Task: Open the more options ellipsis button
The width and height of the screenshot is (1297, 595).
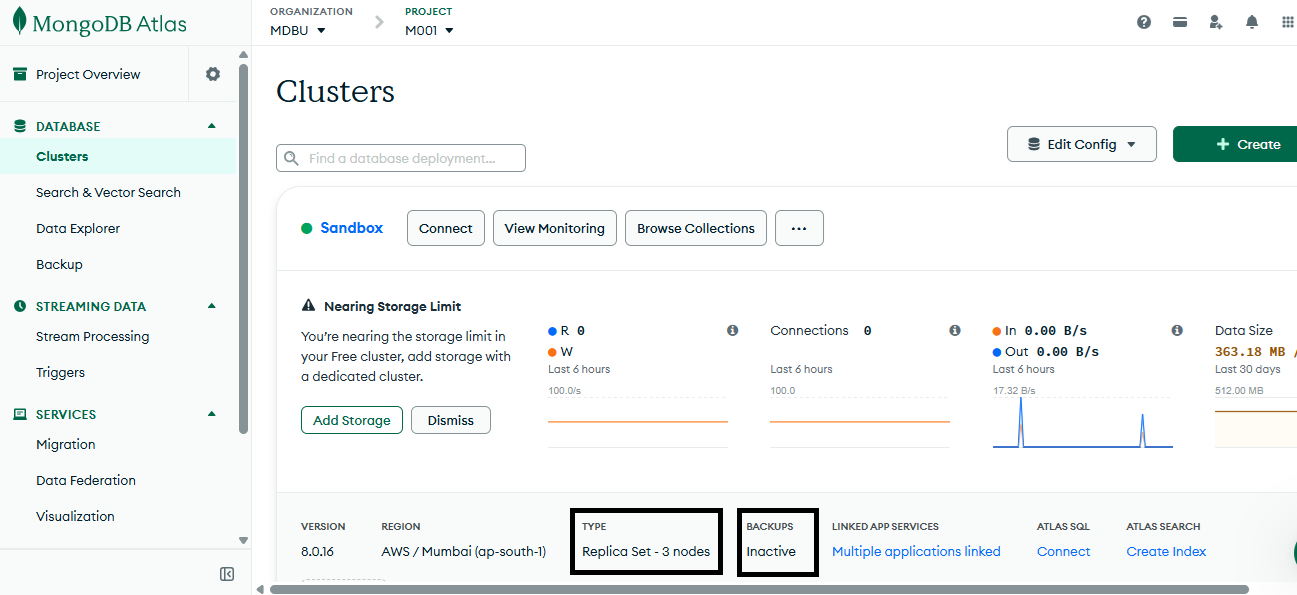Action: pyautogui.click(x=799, y=228)
